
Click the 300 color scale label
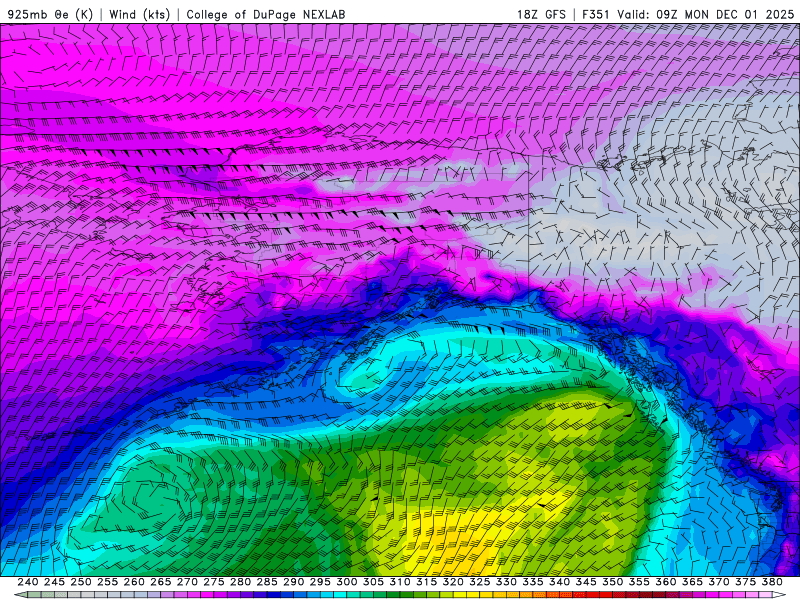(346, 582)
